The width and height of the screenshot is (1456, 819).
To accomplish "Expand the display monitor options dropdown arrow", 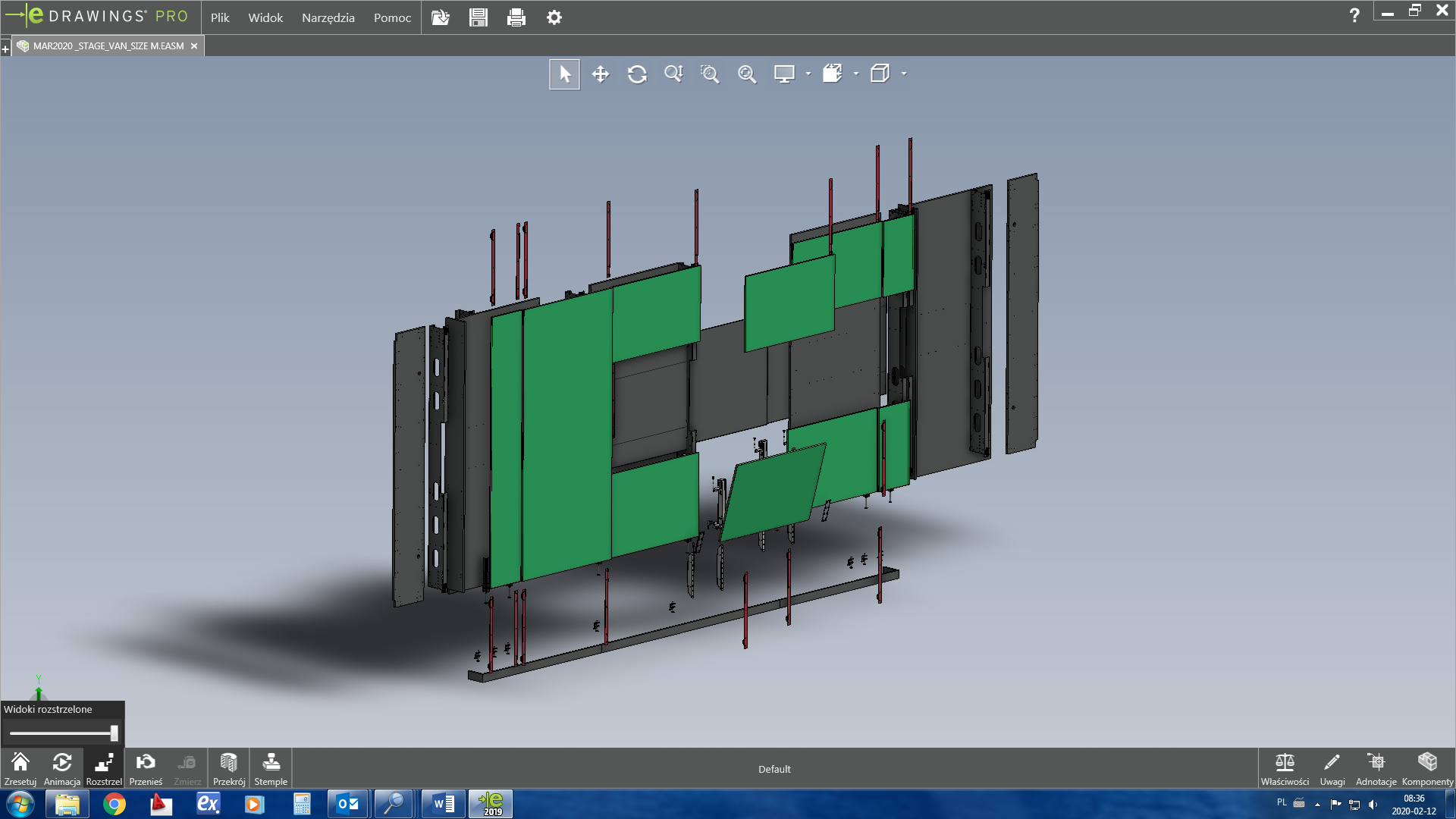I will [808, 74].
